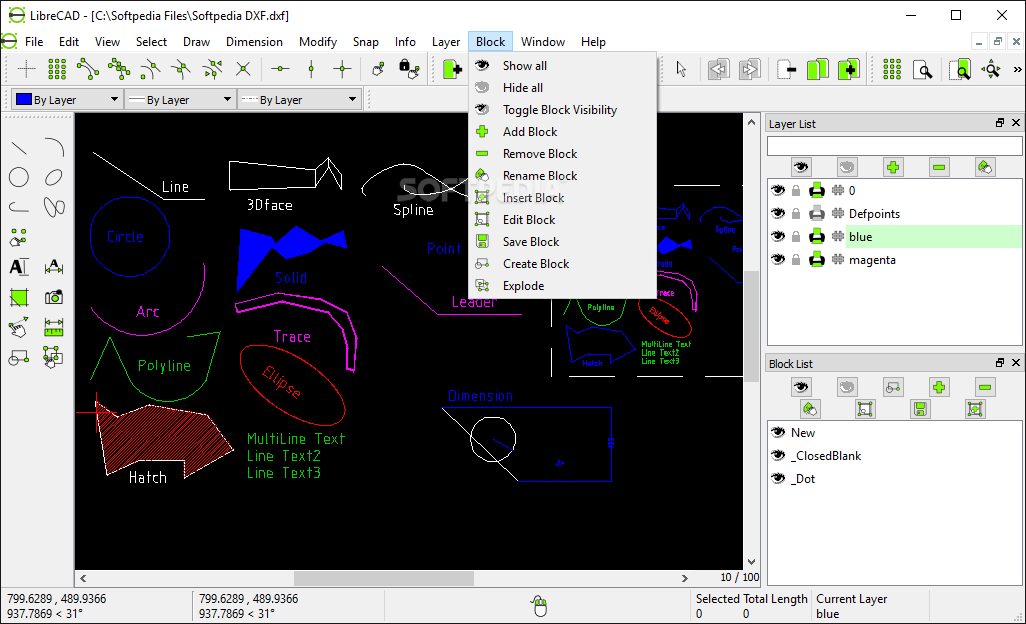Toggle visibility of the _Dot block
This screenshot has width=1026, height=624.
coord(777,478)
